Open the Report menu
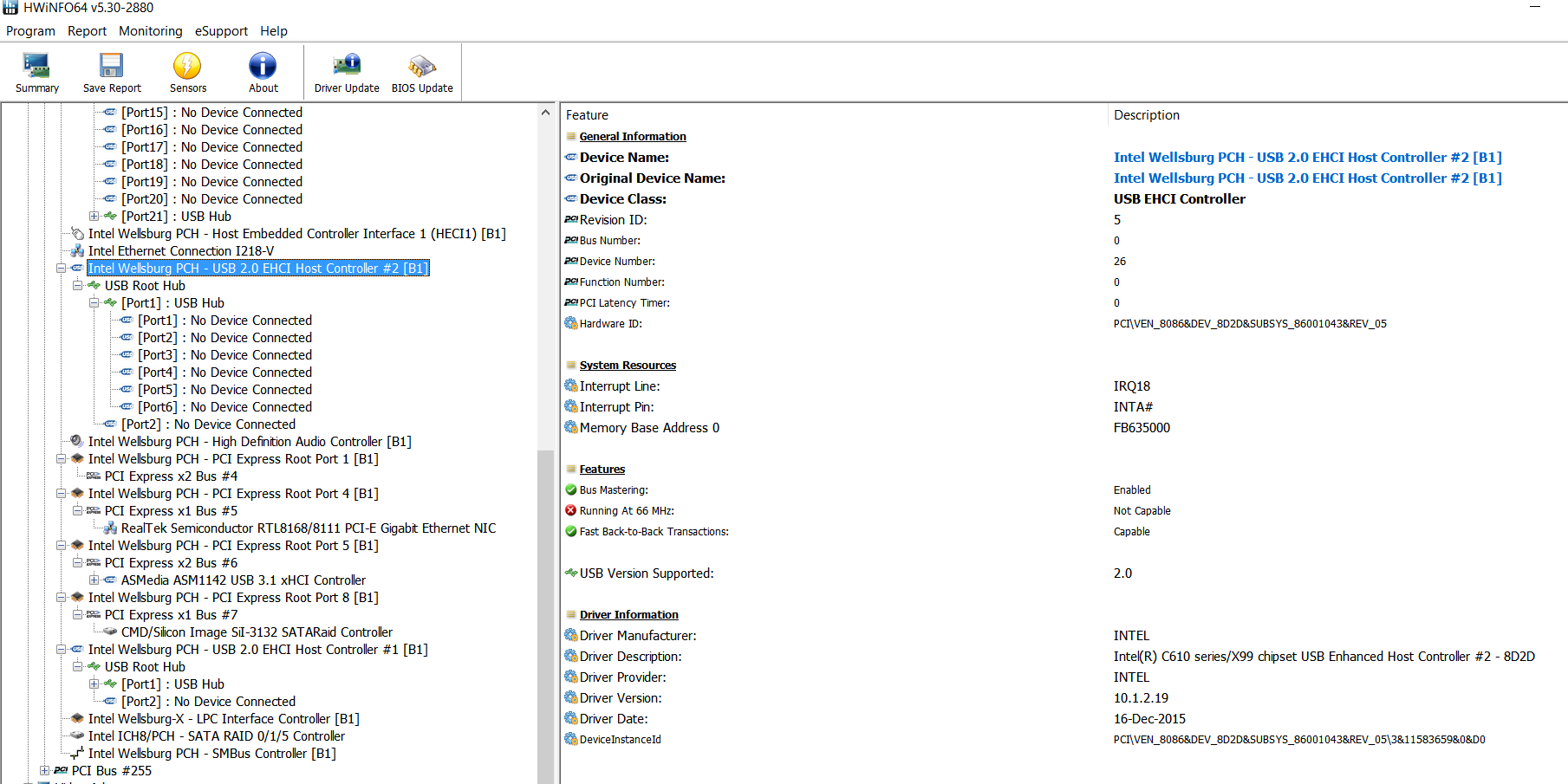Image resolution: width=1568 pixels, height=784 pixels. [87, 31]
